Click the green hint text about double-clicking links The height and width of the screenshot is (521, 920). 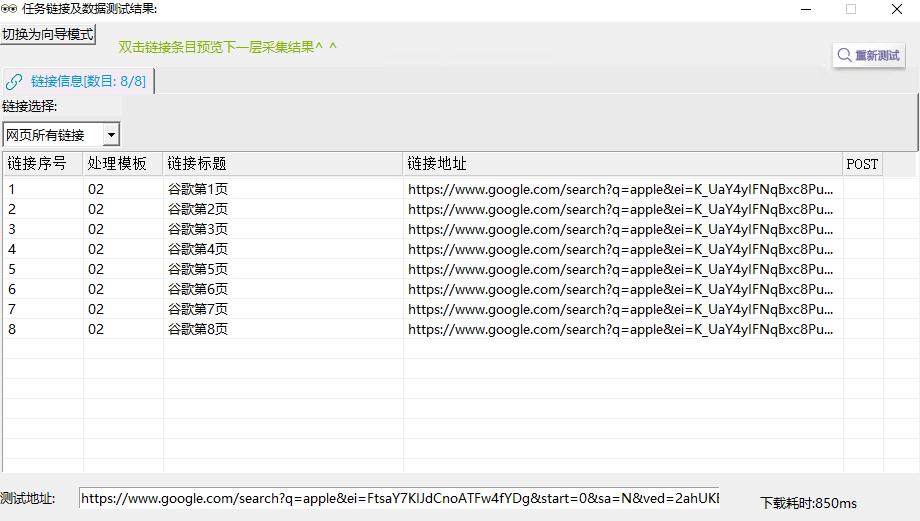[228, 47]
